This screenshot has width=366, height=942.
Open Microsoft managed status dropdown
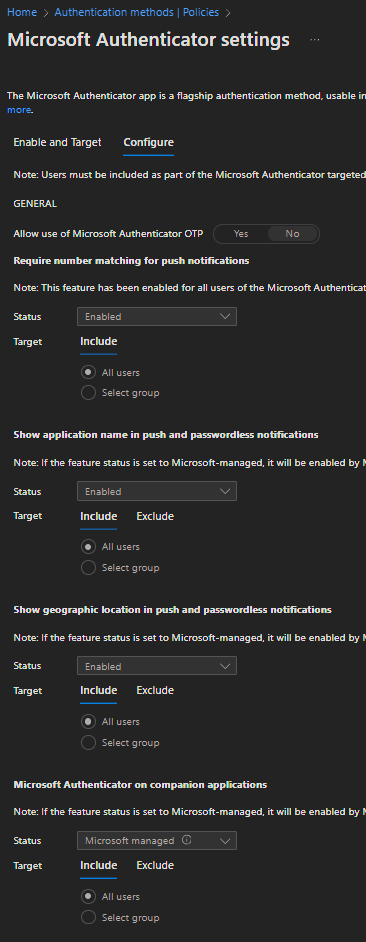coord(157,840)
